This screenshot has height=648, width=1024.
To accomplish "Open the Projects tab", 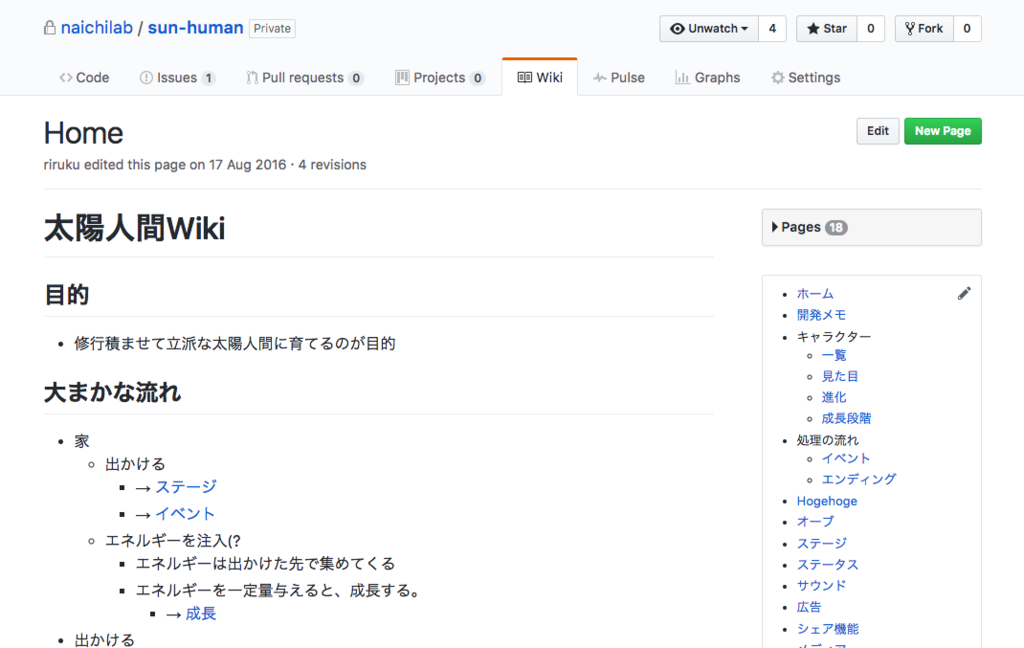I will point(440,78).
